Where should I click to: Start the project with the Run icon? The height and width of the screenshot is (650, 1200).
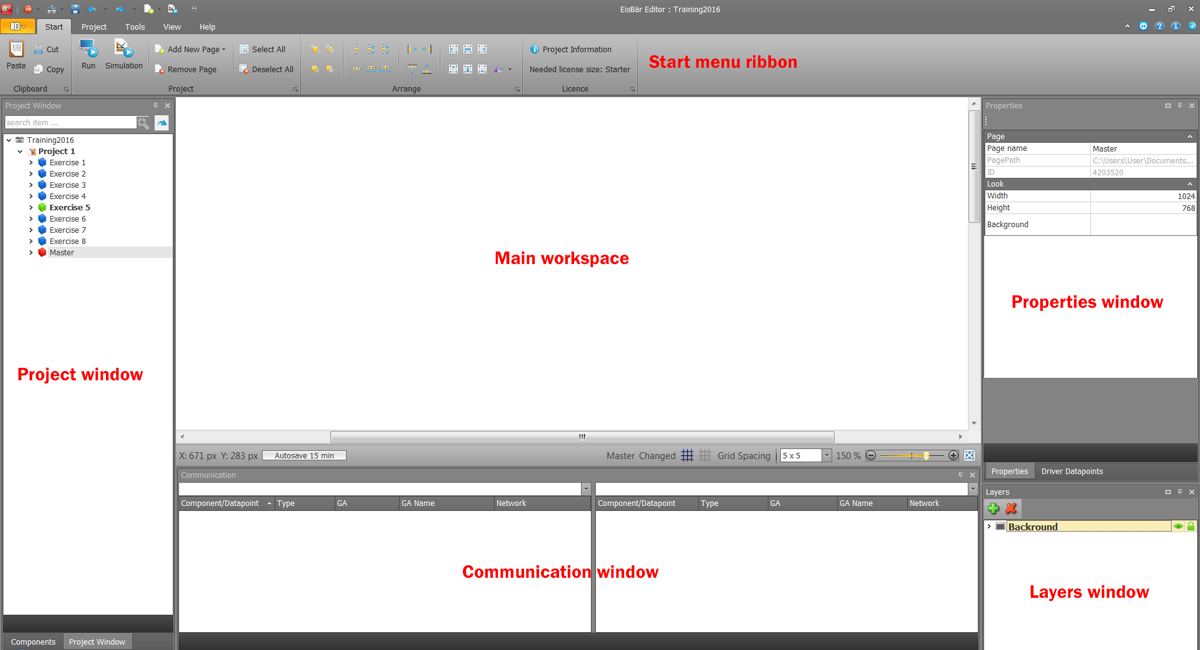(88, 49)
